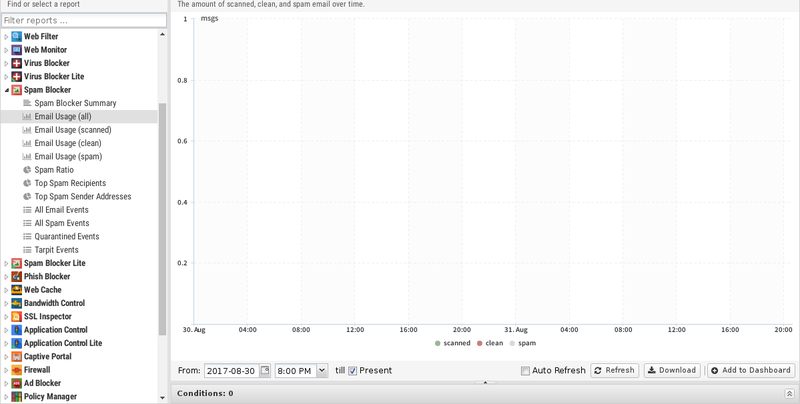This screenshot has width=800, height=404.
Task: Uncheck the Present checkbox
Action: point(353,371)
